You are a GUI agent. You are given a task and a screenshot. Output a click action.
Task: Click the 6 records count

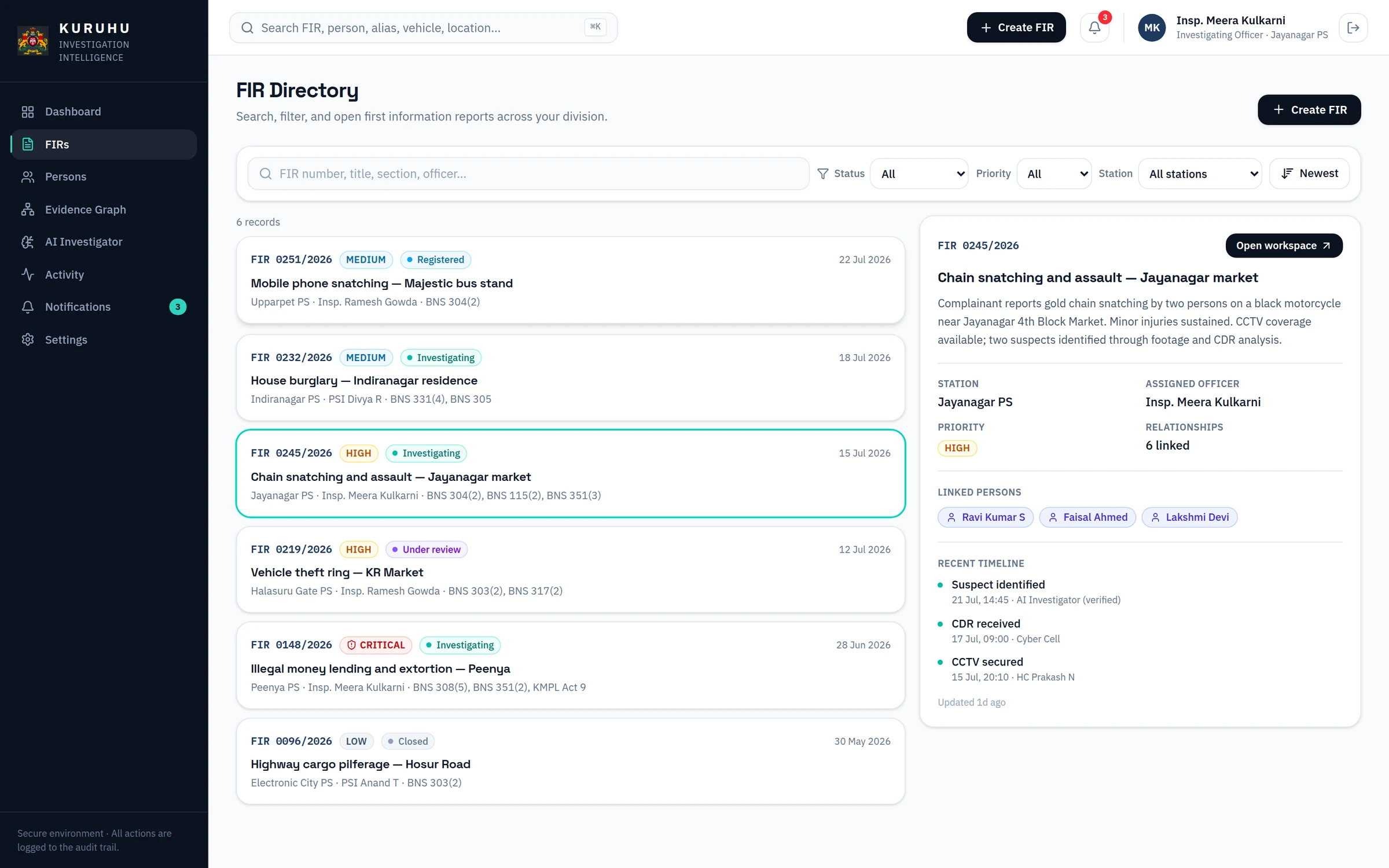point(258,222)
